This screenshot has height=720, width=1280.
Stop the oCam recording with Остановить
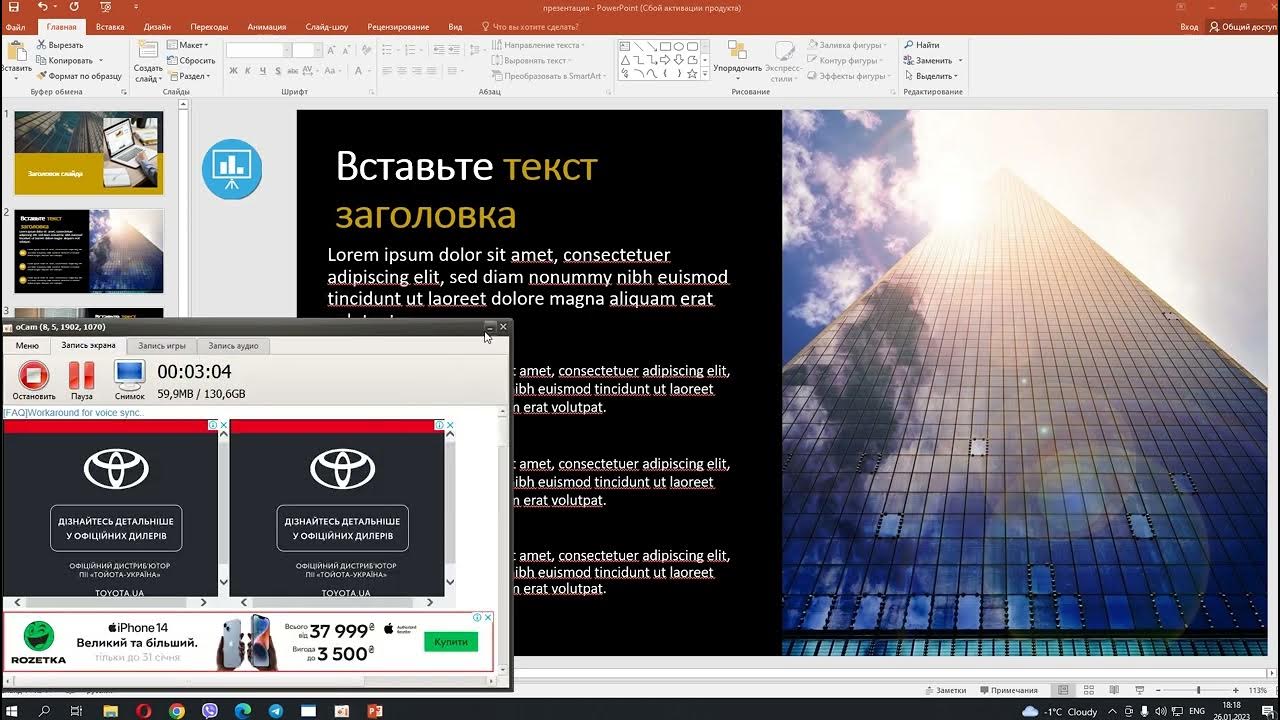34,380
